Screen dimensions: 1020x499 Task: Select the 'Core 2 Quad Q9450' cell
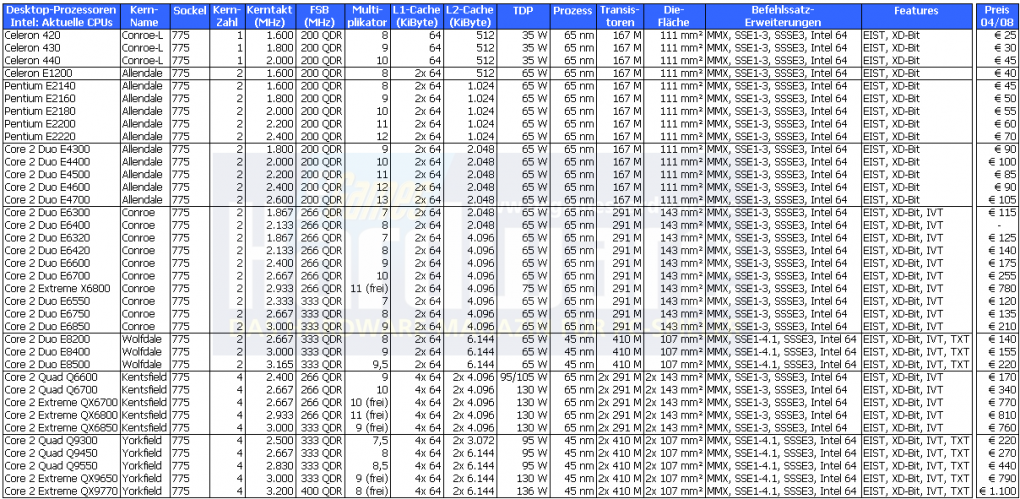point(62,453)
